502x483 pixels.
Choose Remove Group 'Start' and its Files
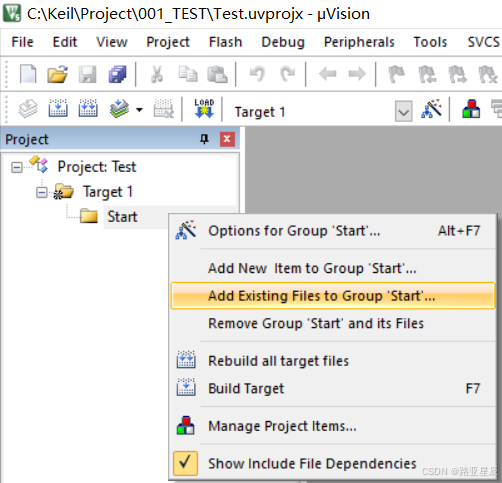[332, 323]
